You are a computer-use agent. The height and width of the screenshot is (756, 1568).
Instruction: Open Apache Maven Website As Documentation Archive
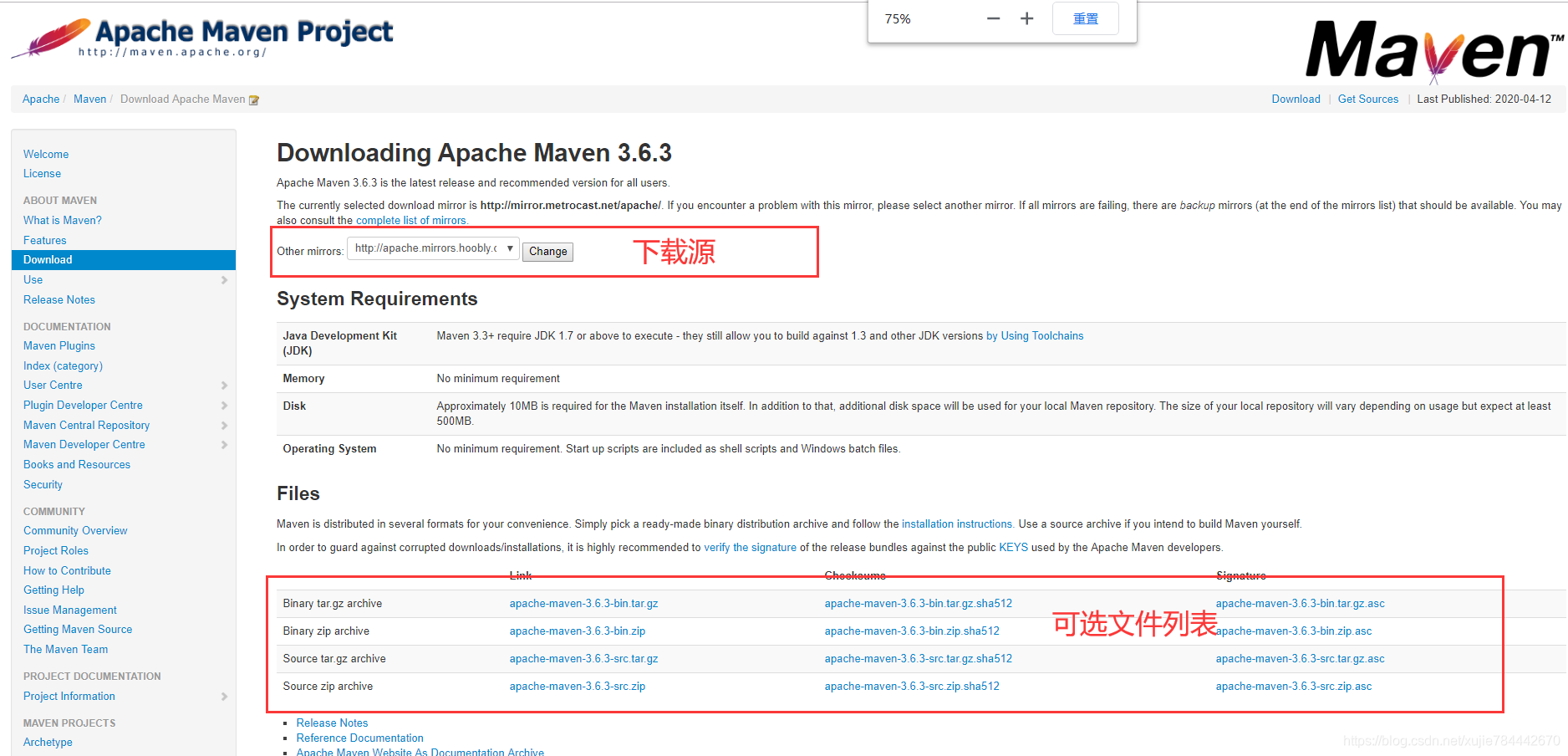(x=420, y=752)
